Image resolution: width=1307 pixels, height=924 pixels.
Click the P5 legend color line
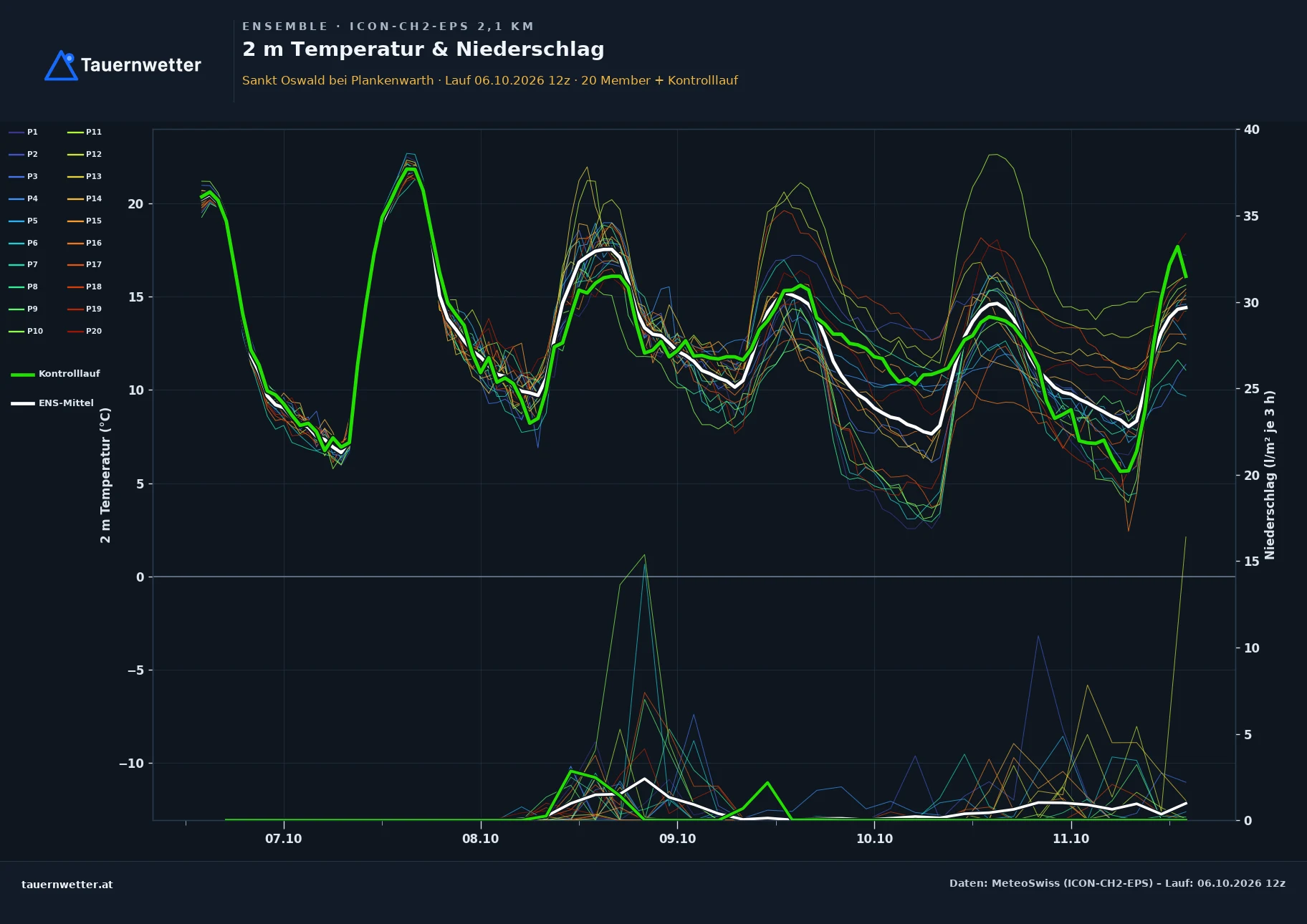[16, 221]
